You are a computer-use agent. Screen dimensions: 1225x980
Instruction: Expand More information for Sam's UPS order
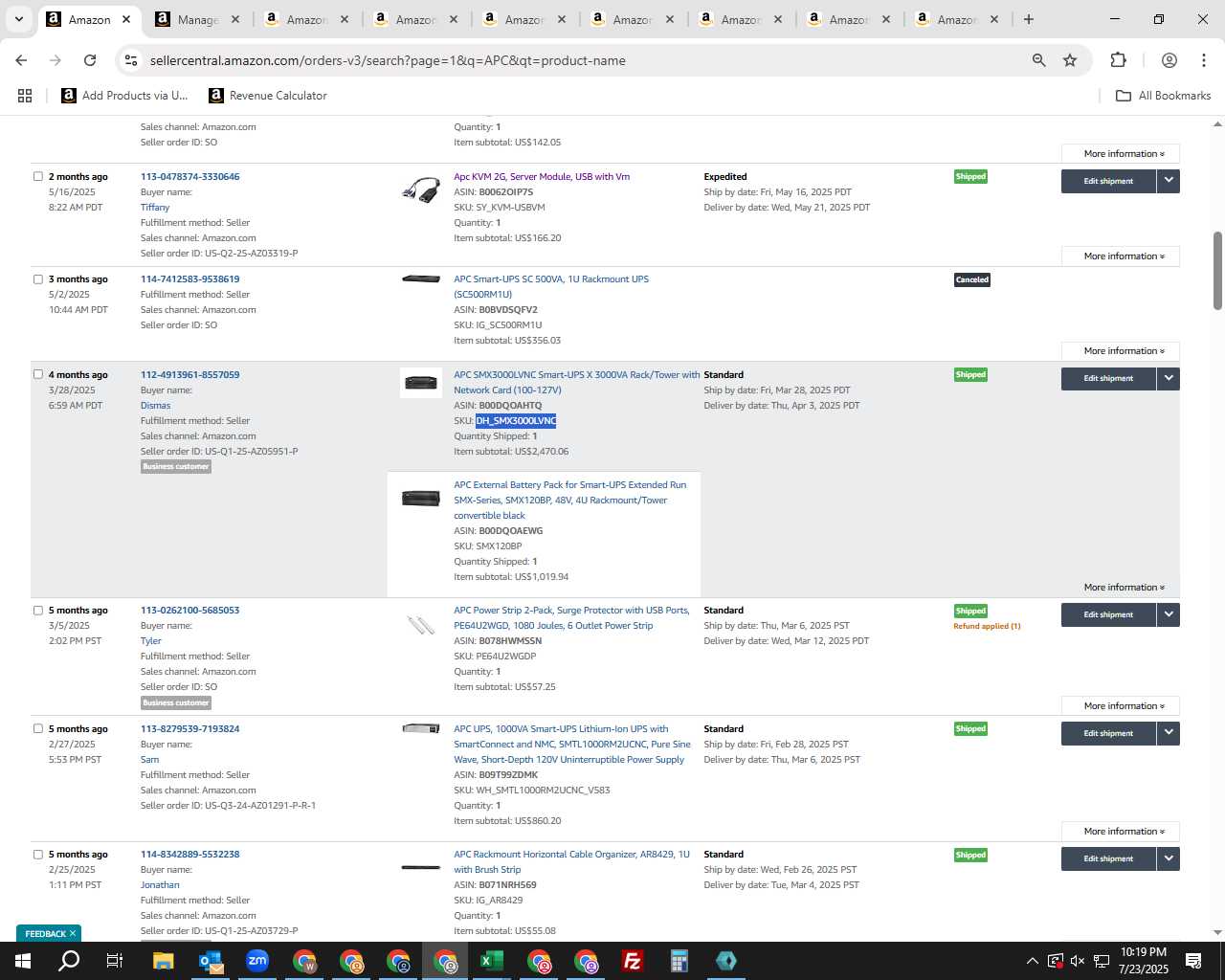[1121, 832]
